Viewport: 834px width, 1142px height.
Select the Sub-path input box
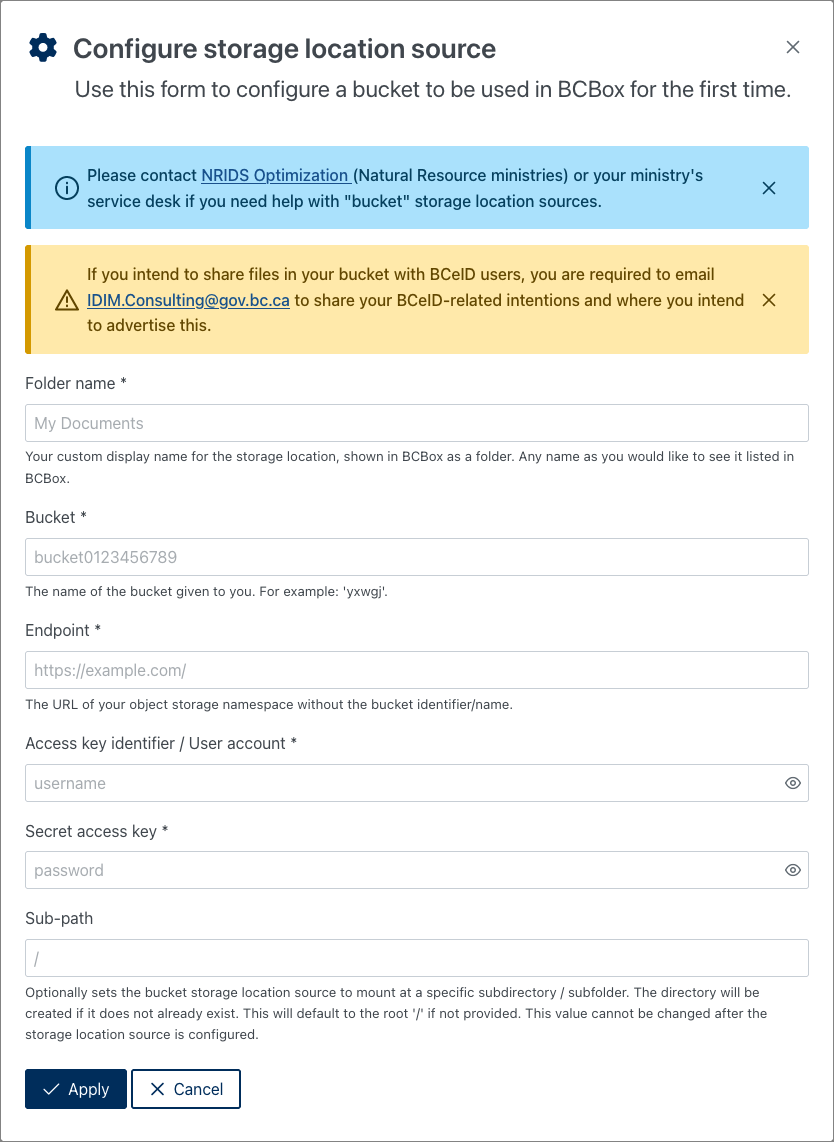pyautogui.click(x=416, y=958)
